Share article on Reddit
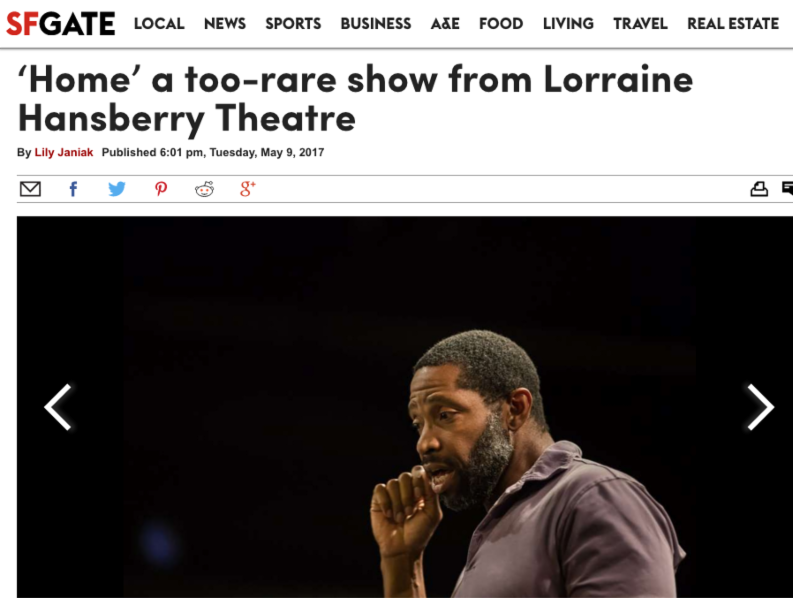The height and width of the screenshot is (598, 793). pyautogui.click(x=204, y=189)
